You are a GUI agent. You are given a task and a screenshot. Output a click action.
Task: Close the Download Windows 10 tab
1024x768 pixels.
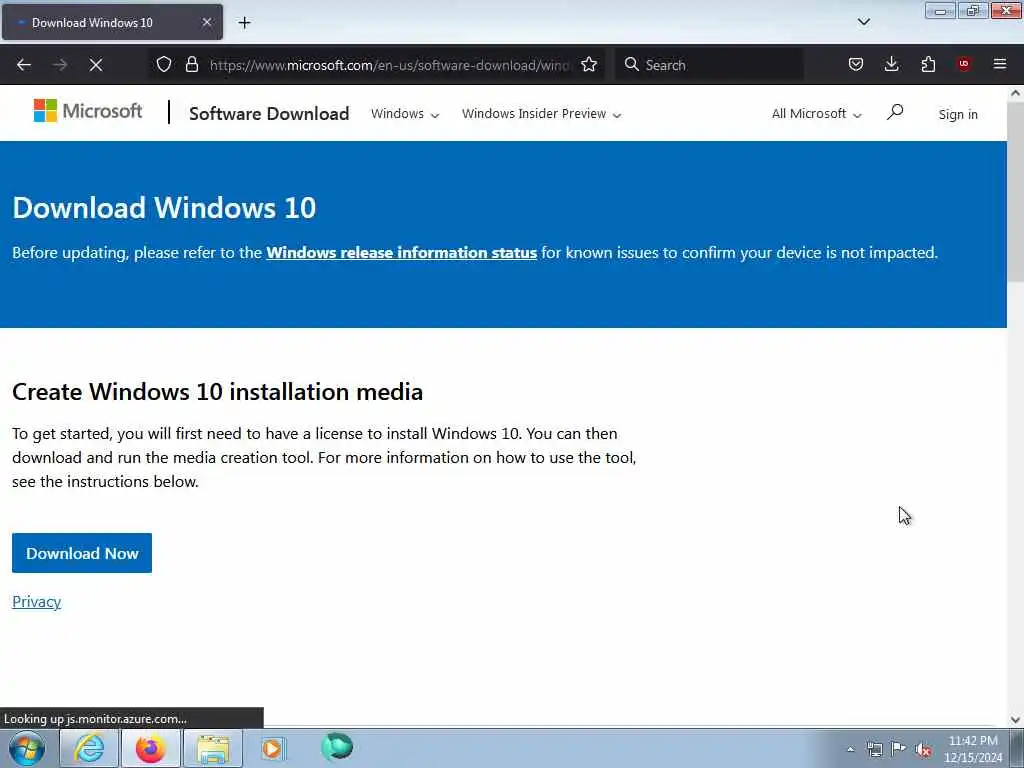206,22
